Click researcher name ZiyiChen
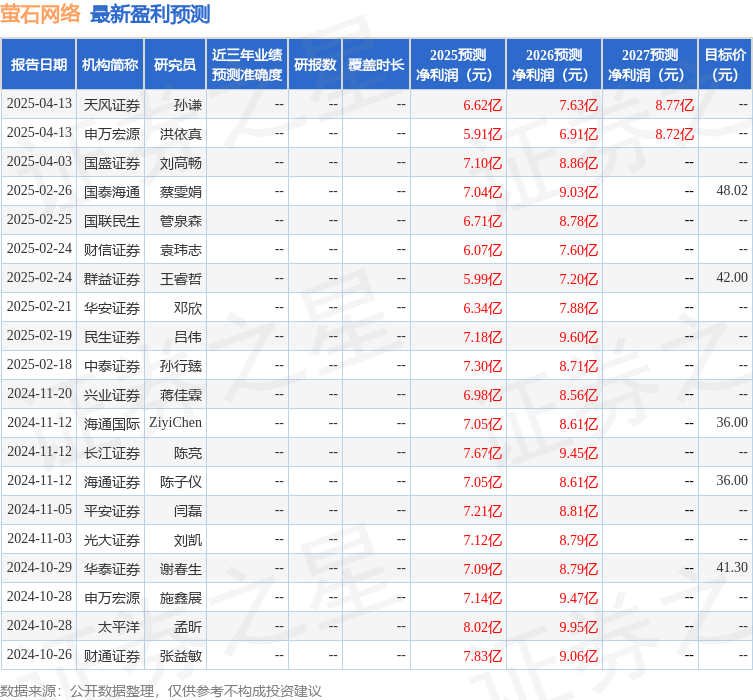 coord(176,423)
